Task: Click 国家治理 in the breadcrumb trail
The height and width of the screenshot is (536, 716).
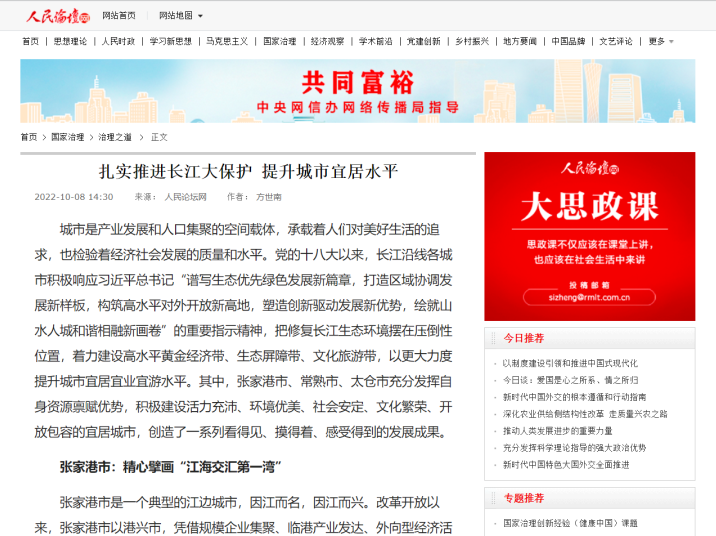Action: click(68, 137)
